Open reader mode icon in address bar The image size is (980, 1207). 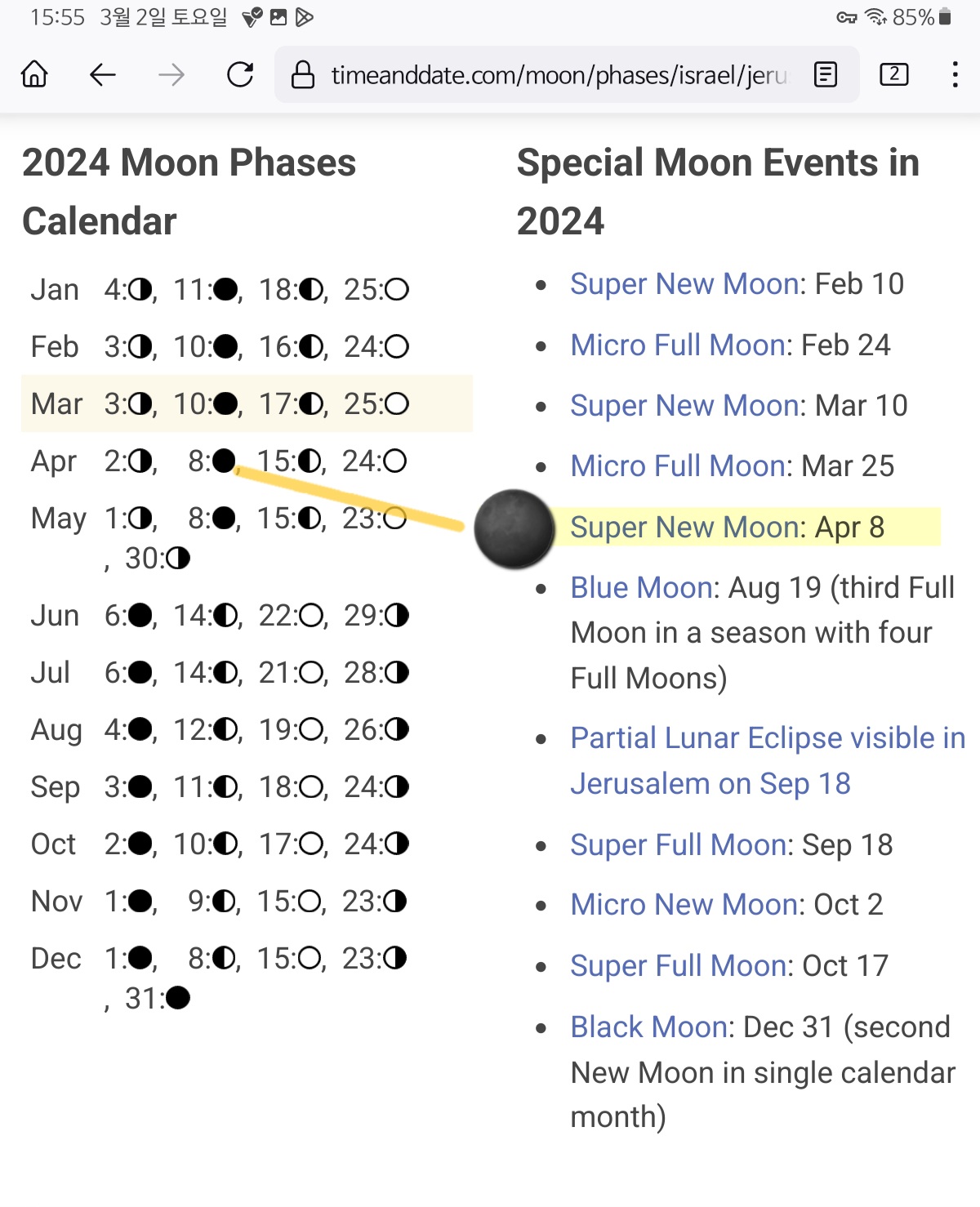(826, 74)
